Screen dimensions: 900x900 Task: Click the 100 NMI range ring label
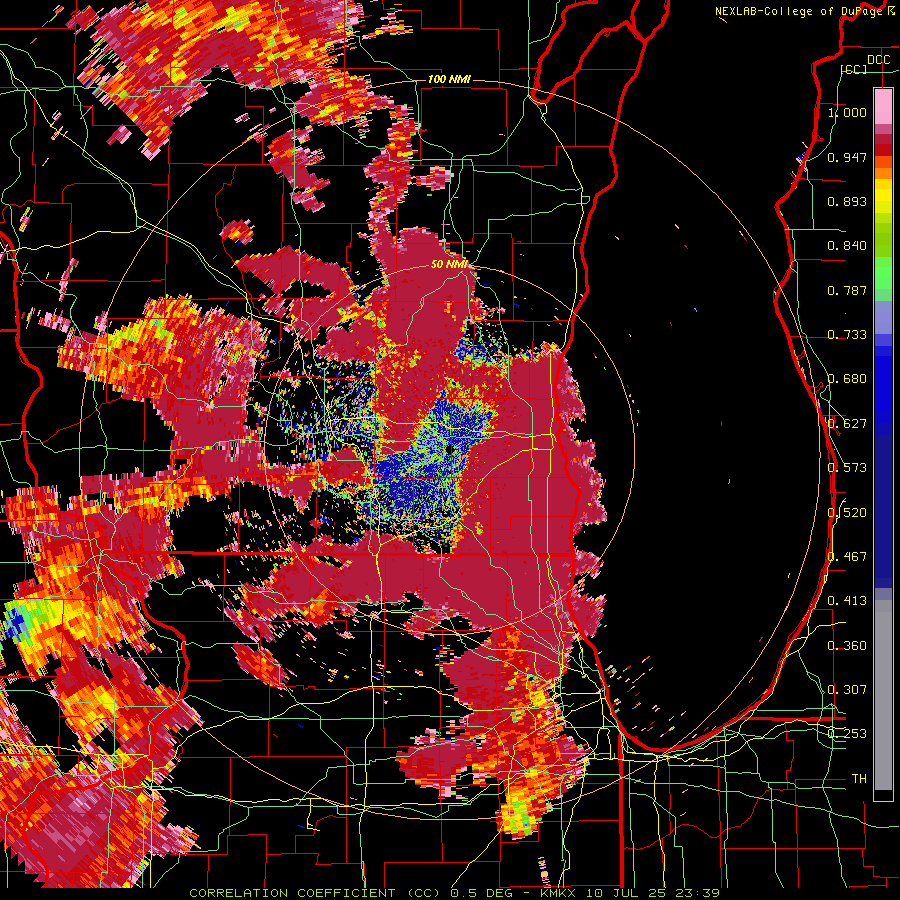click(449, 79)
